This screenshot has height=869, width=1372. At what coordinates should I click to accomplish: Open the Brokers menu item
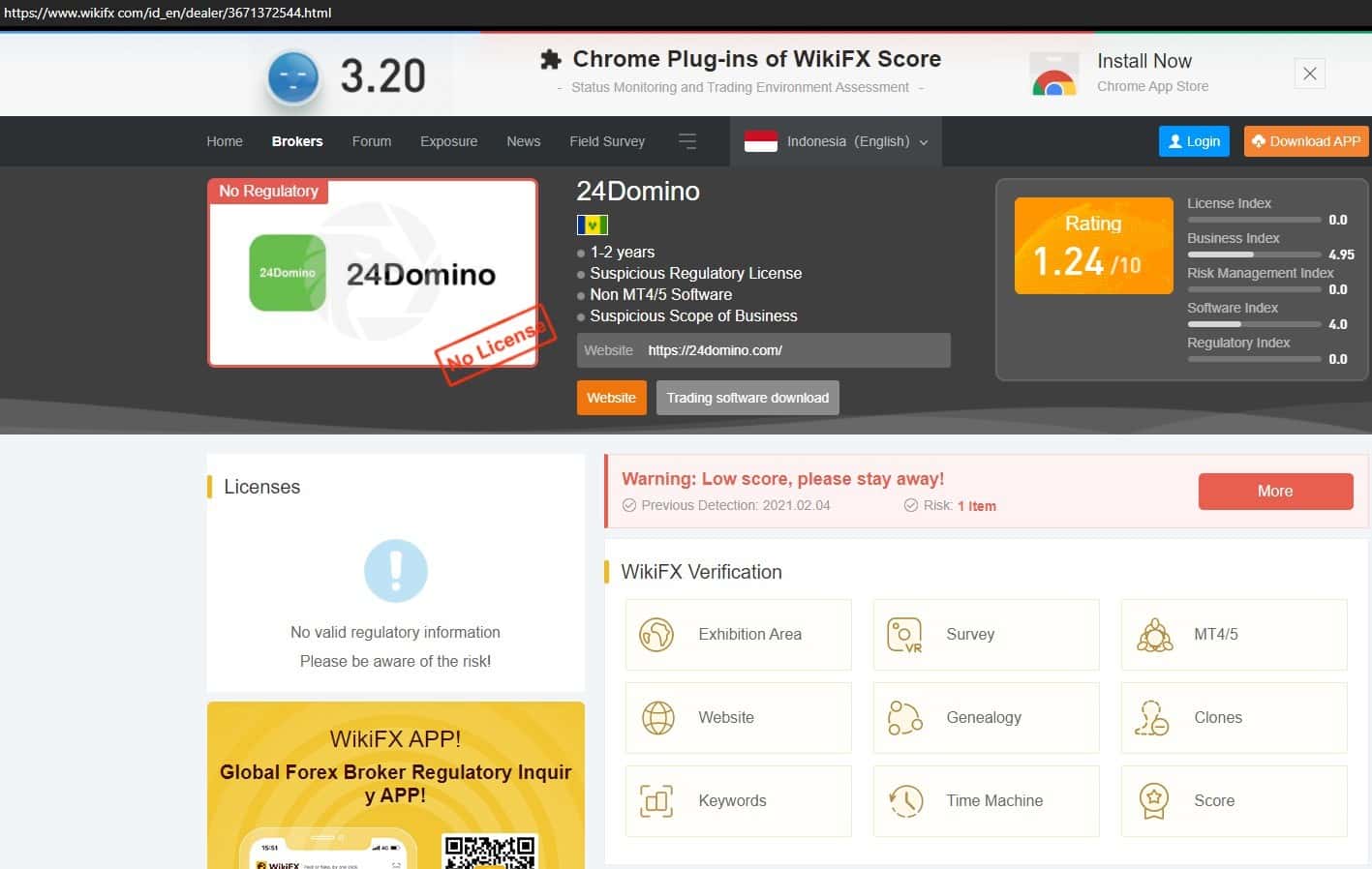[x=297, y=141]
